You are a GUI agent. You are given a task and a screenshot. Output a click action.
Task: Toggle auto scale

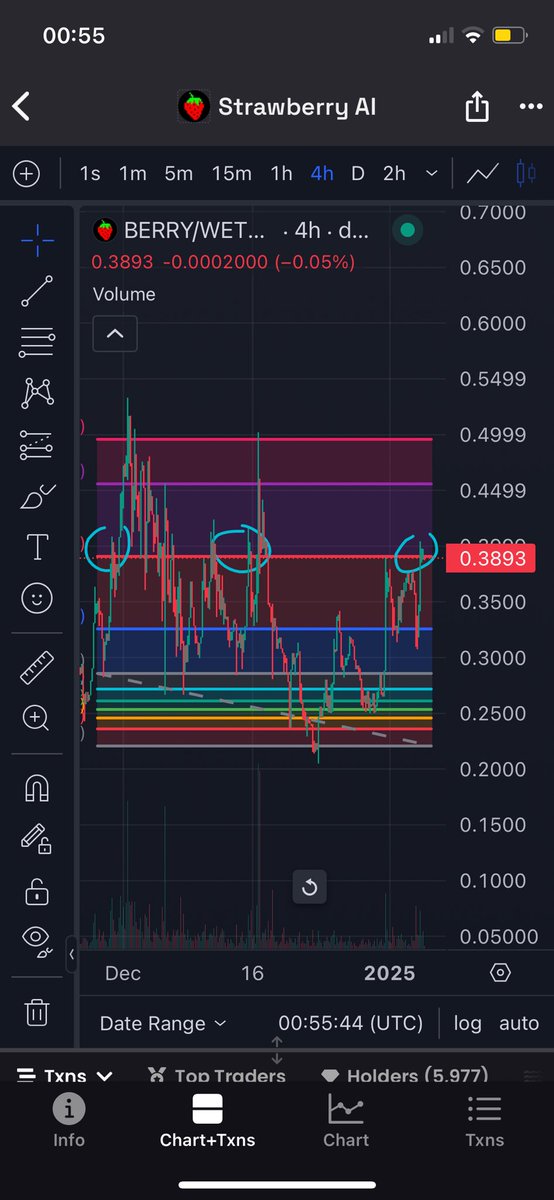518,1023
